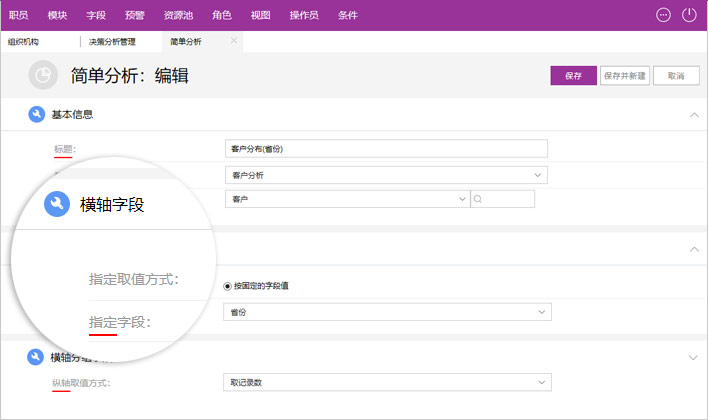This screenshot has height=420, width=708.
Task: Collapse the 基本信息 section
Action: click(x=694, y=115)
